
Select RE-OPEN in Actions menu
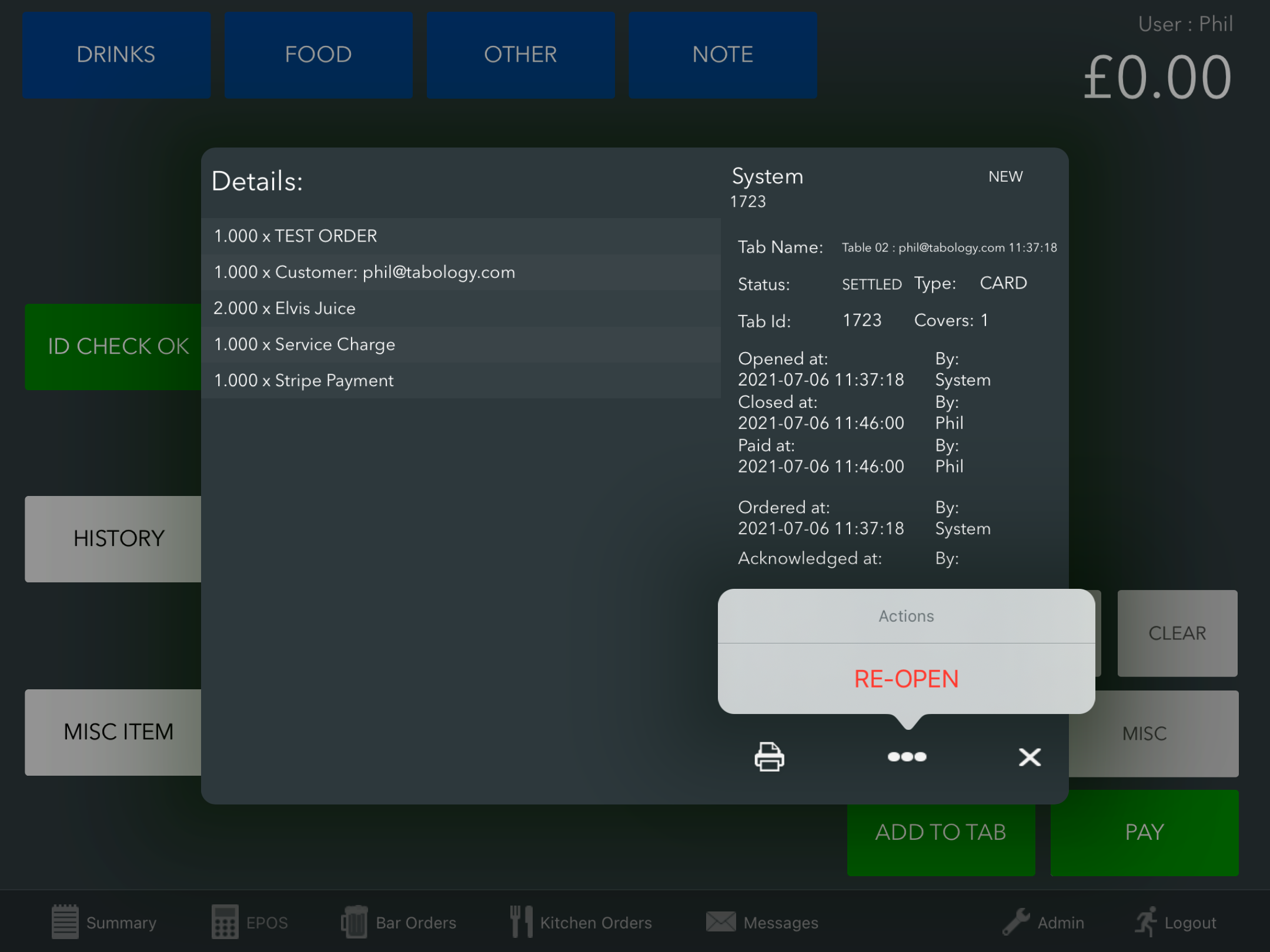click(906, 679)
